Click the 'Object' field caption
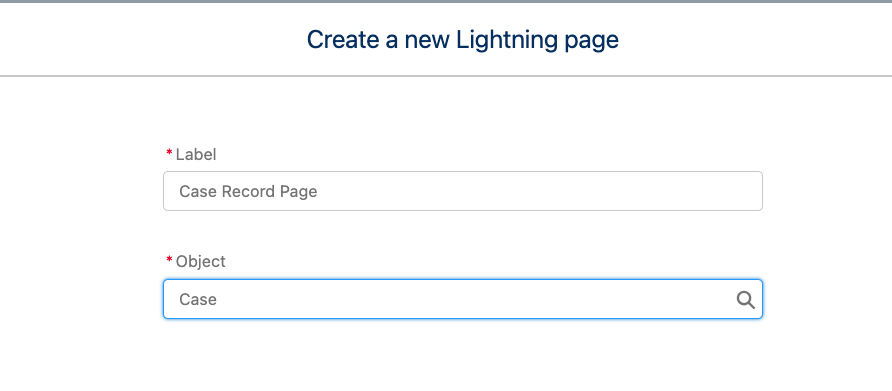The width and height of the screenshot is (892, 391). [x=200, y=261]
